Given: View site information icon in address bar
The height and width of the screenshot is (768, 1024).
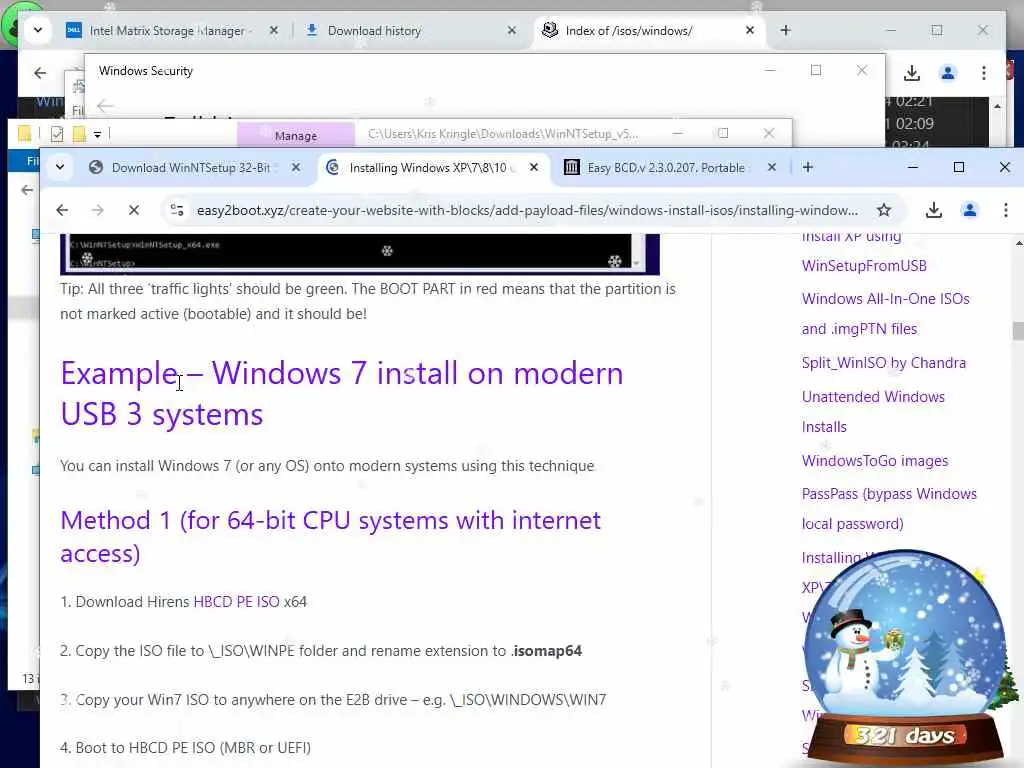Looking at the screenshot, I should [x=177, y=210].
